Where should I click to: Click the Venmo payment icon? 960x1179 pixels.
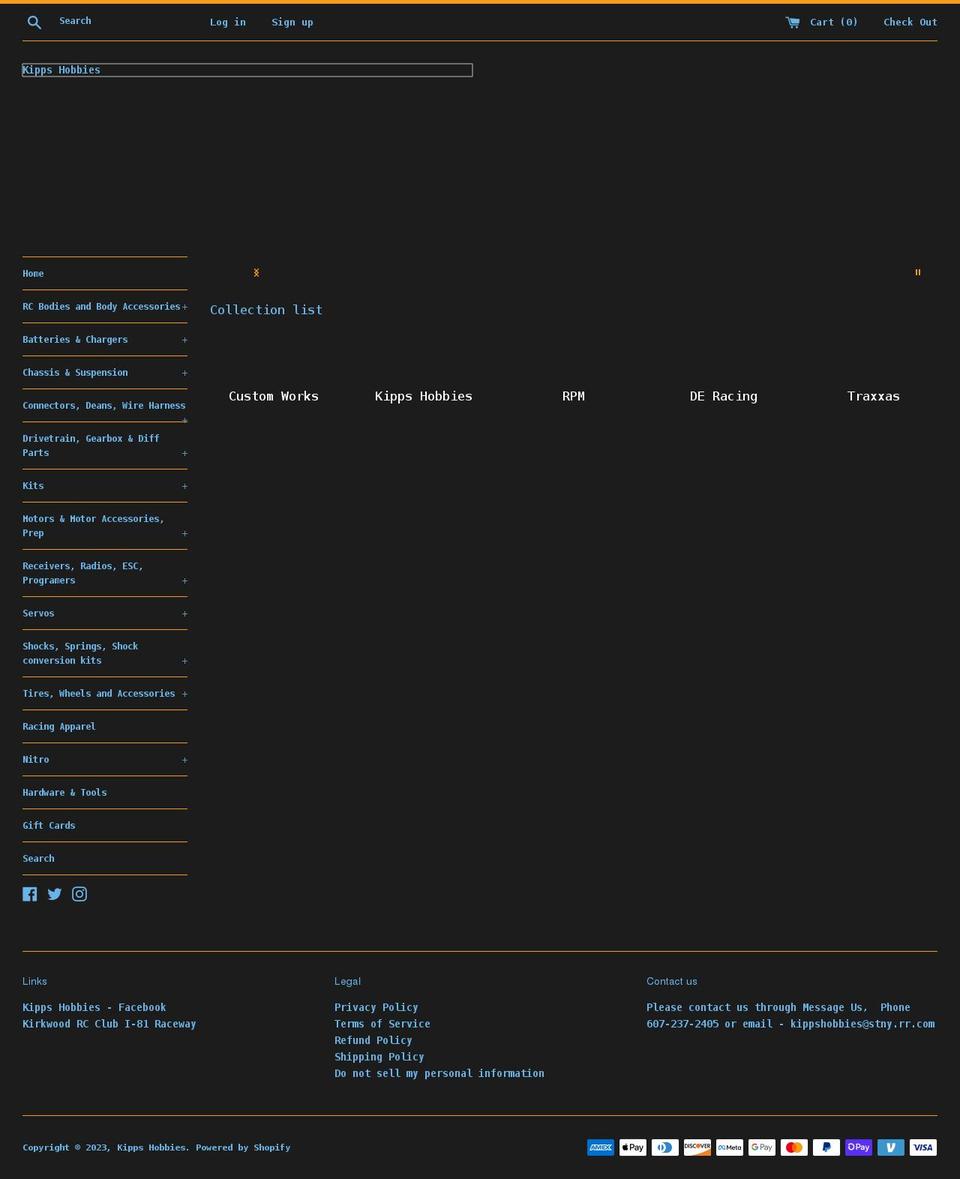click(x=892, y=1147)
